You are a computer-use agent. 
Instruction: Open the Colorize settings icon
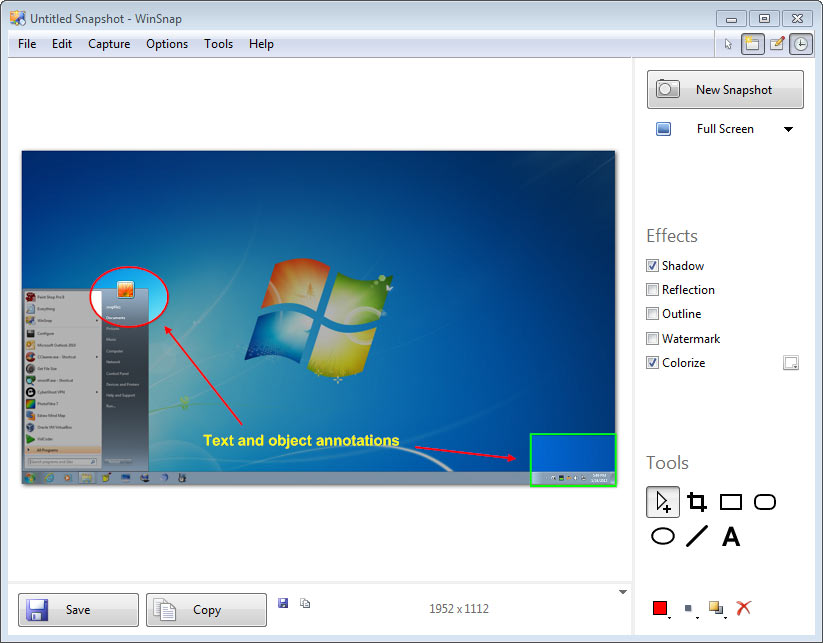[x=790, y=363]
